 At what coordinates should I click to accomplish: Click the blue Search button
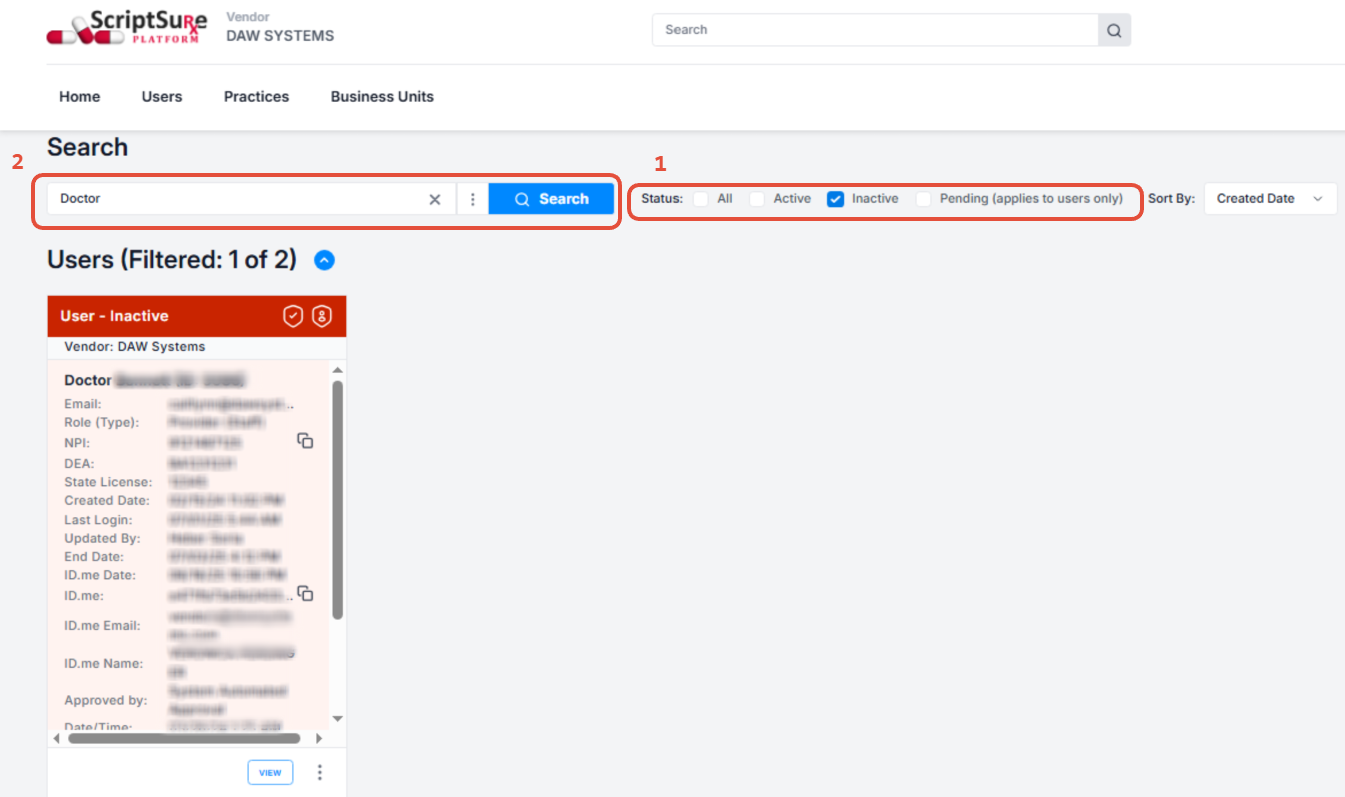(551, 199)
